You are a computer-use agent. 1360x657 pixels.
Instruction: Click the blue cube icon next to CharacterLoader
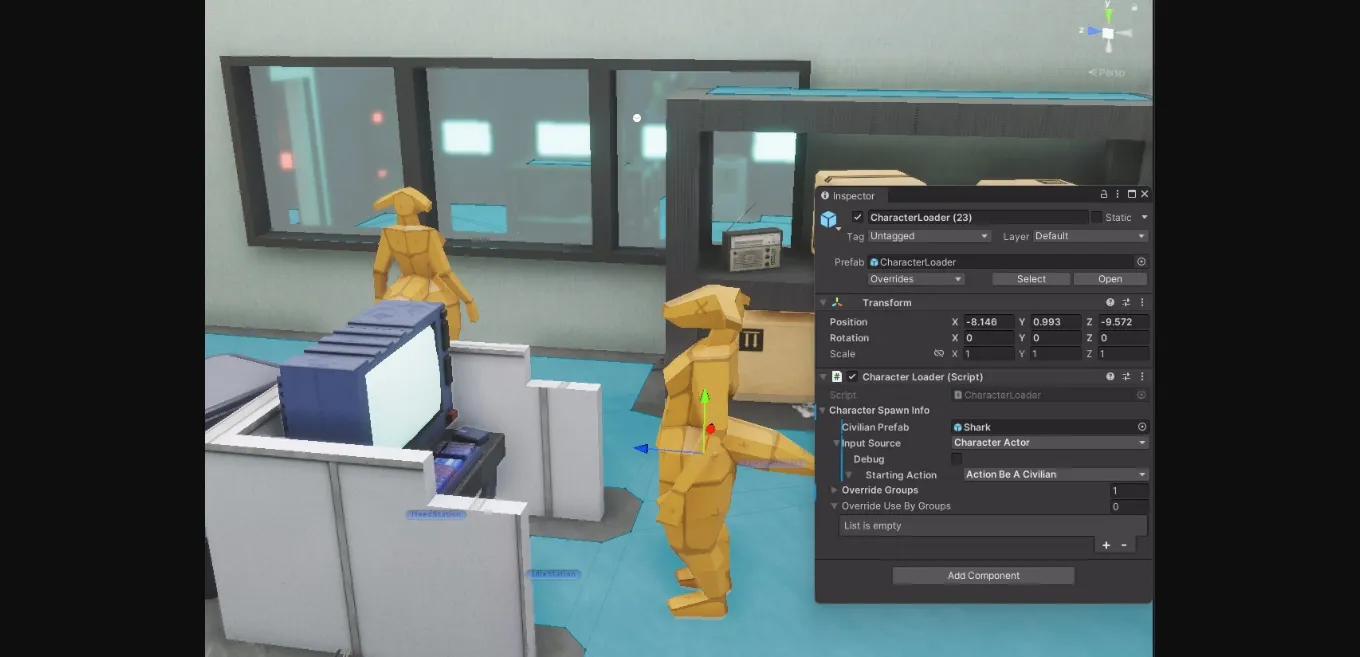pos(828,218)
